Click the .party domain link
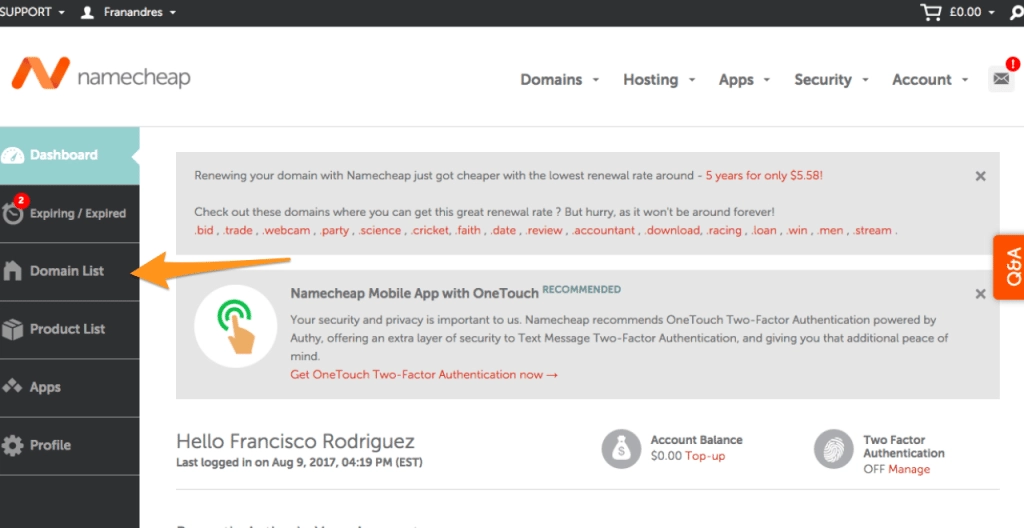This screenshot has width=1024, height=528. 334,230
